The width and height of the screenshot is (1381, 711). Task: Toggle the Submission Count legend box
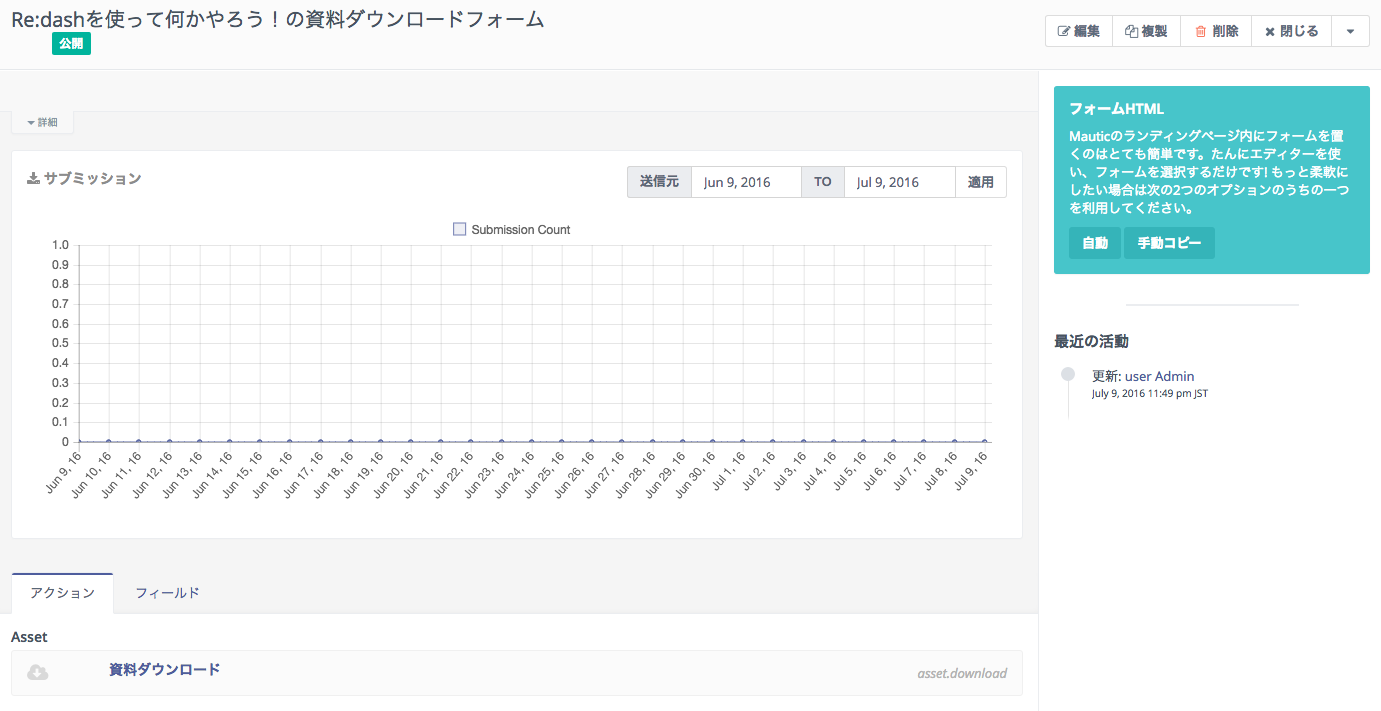[460, 229]
